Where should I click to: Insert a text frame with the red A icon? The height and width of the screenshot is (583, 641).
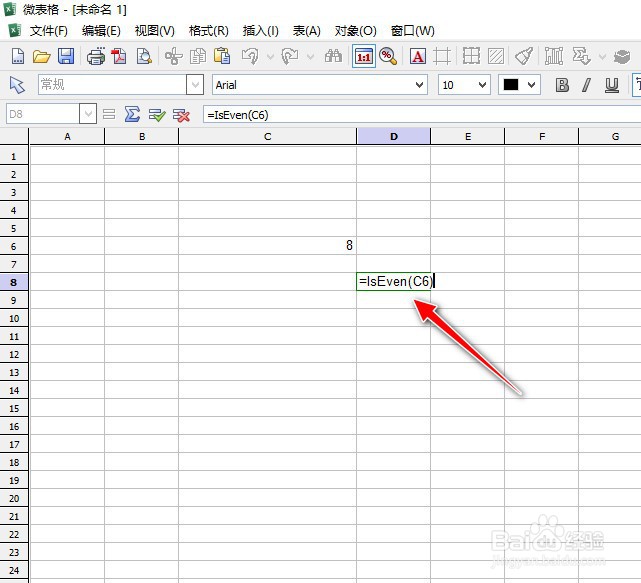(418, 56)
